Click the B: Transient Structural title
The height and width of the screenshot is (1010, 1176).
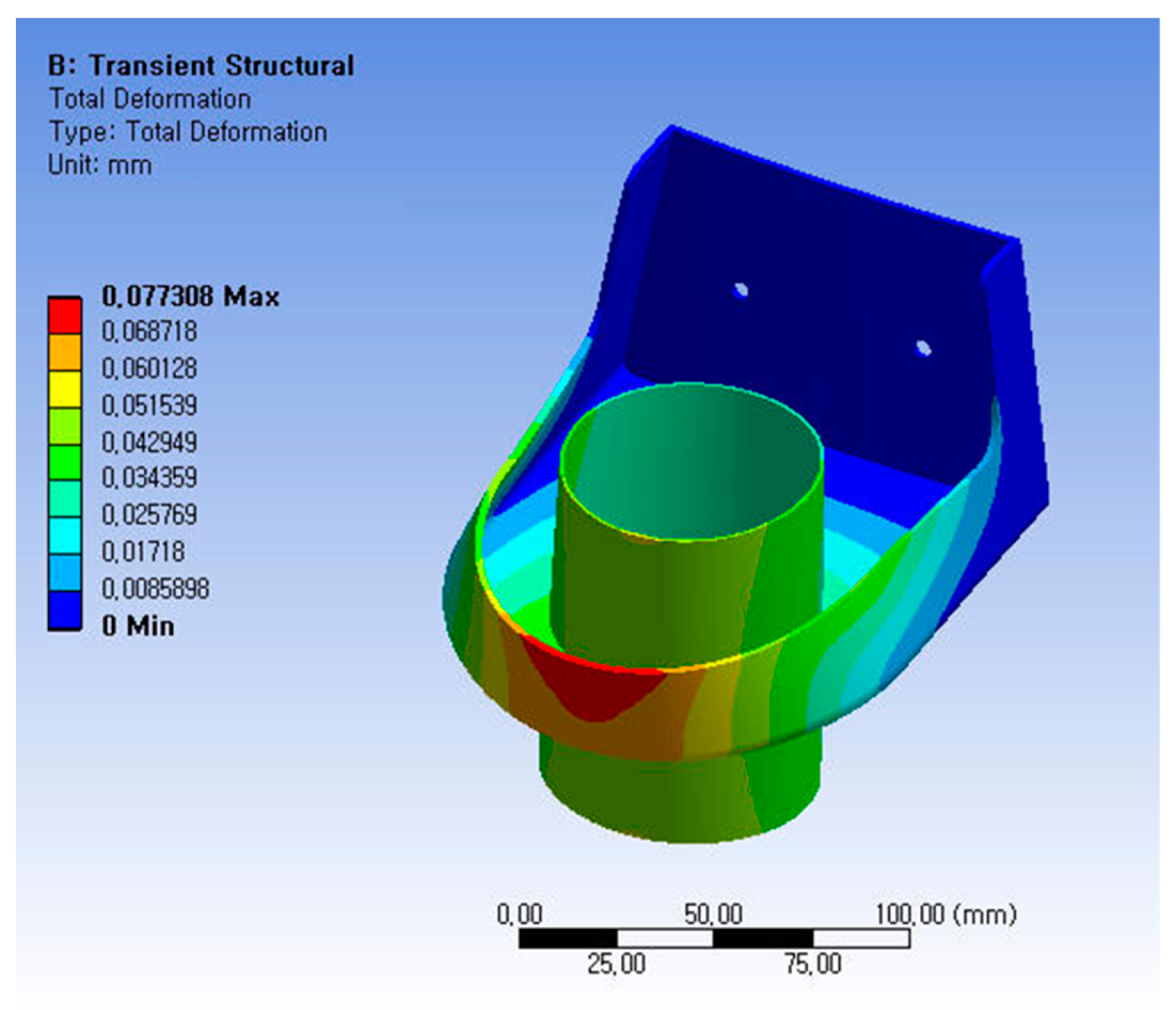coord(201,65)
